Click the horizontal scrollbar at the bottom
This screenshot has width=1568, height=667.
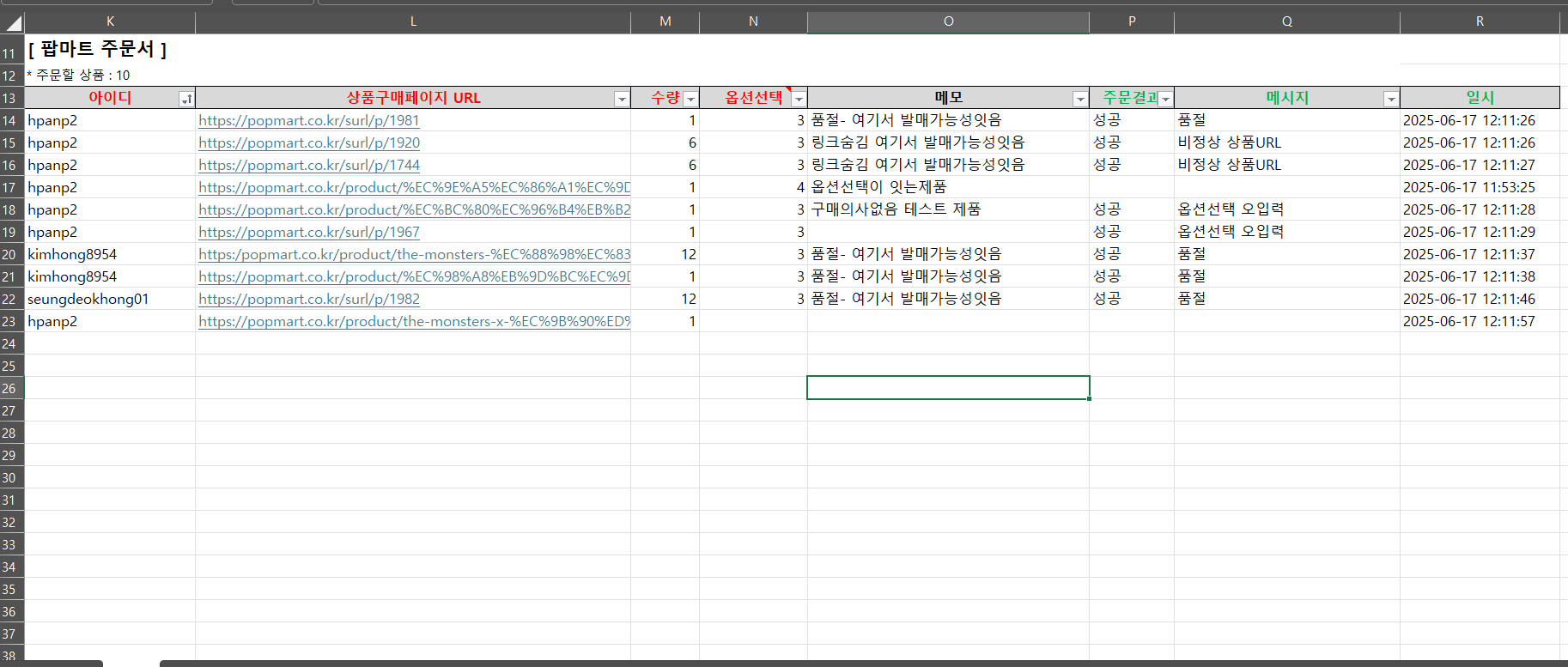(x=859, y=663)
